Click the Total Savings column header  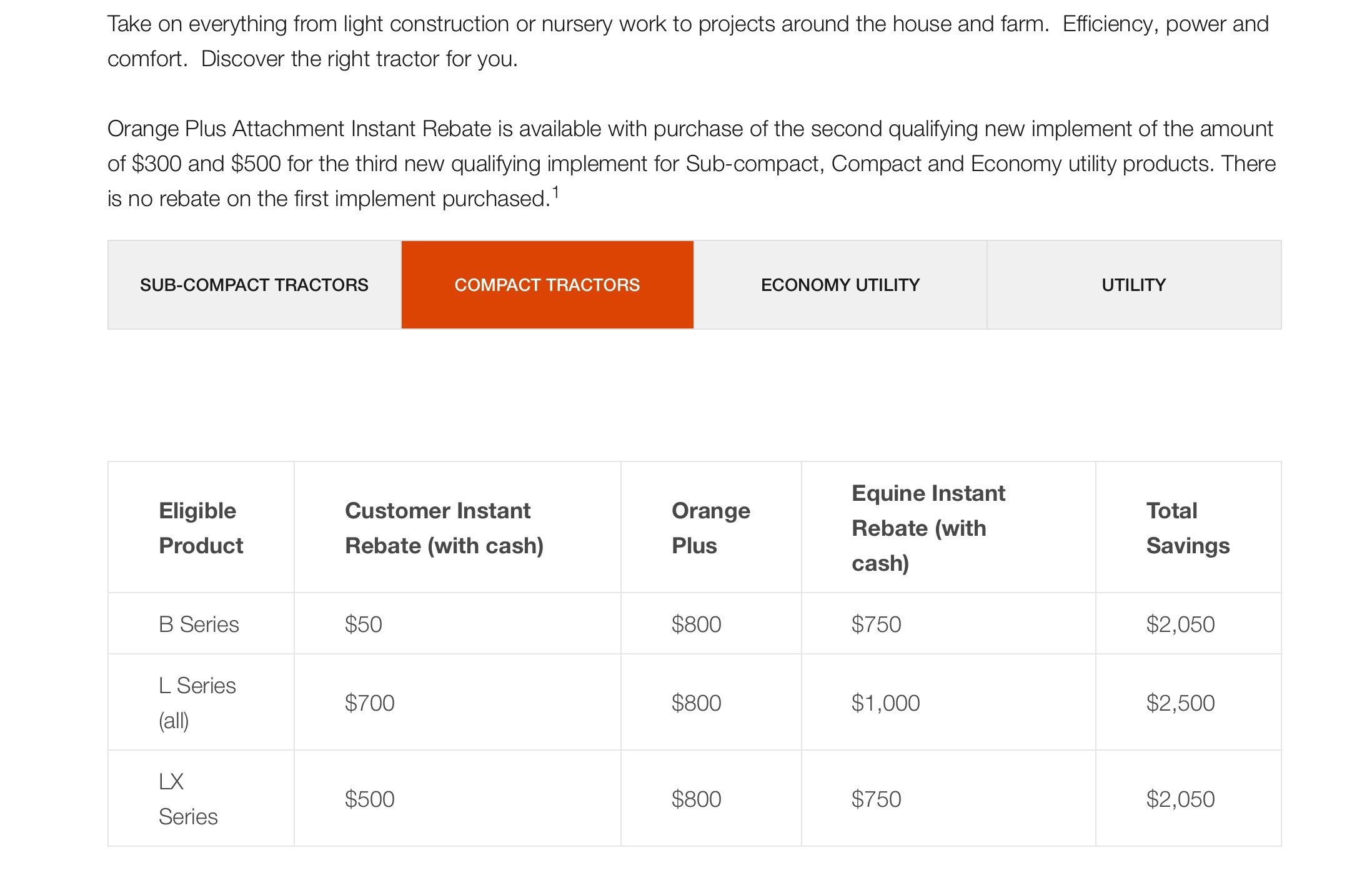(1188, 528)
